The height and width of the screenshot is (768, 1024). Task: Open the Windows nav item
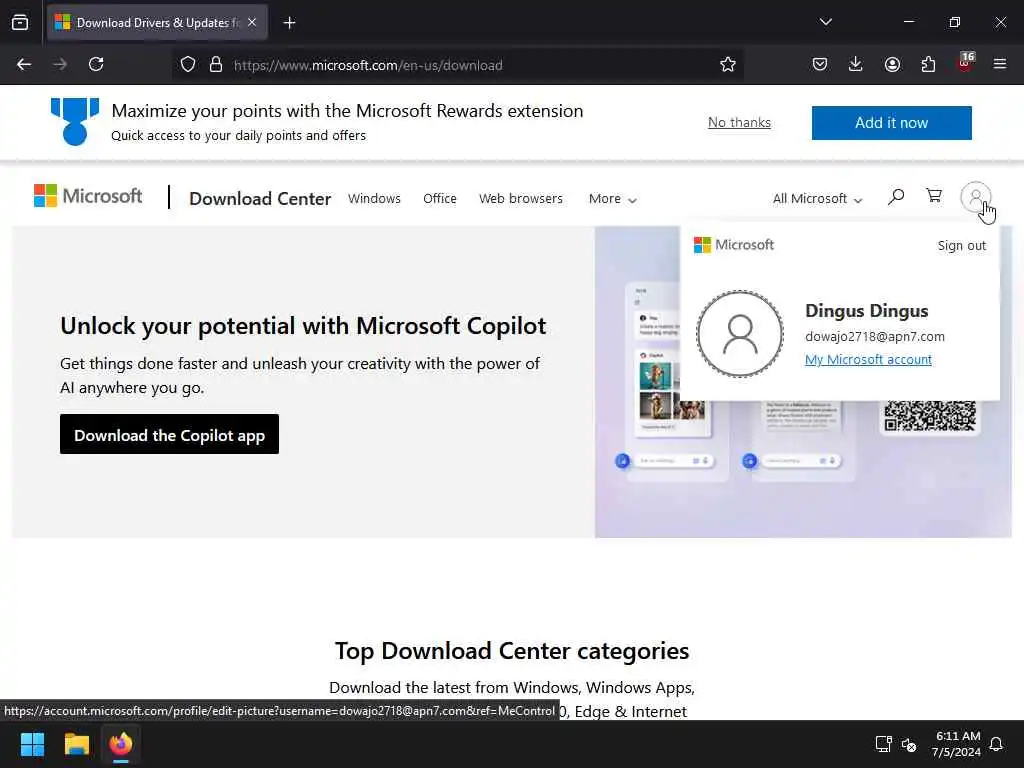[374, 199]
